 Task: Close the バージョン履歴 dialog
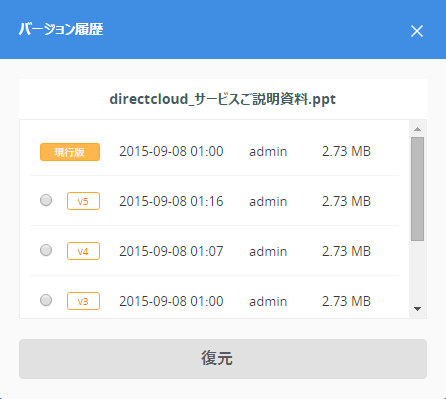point(417,31)
